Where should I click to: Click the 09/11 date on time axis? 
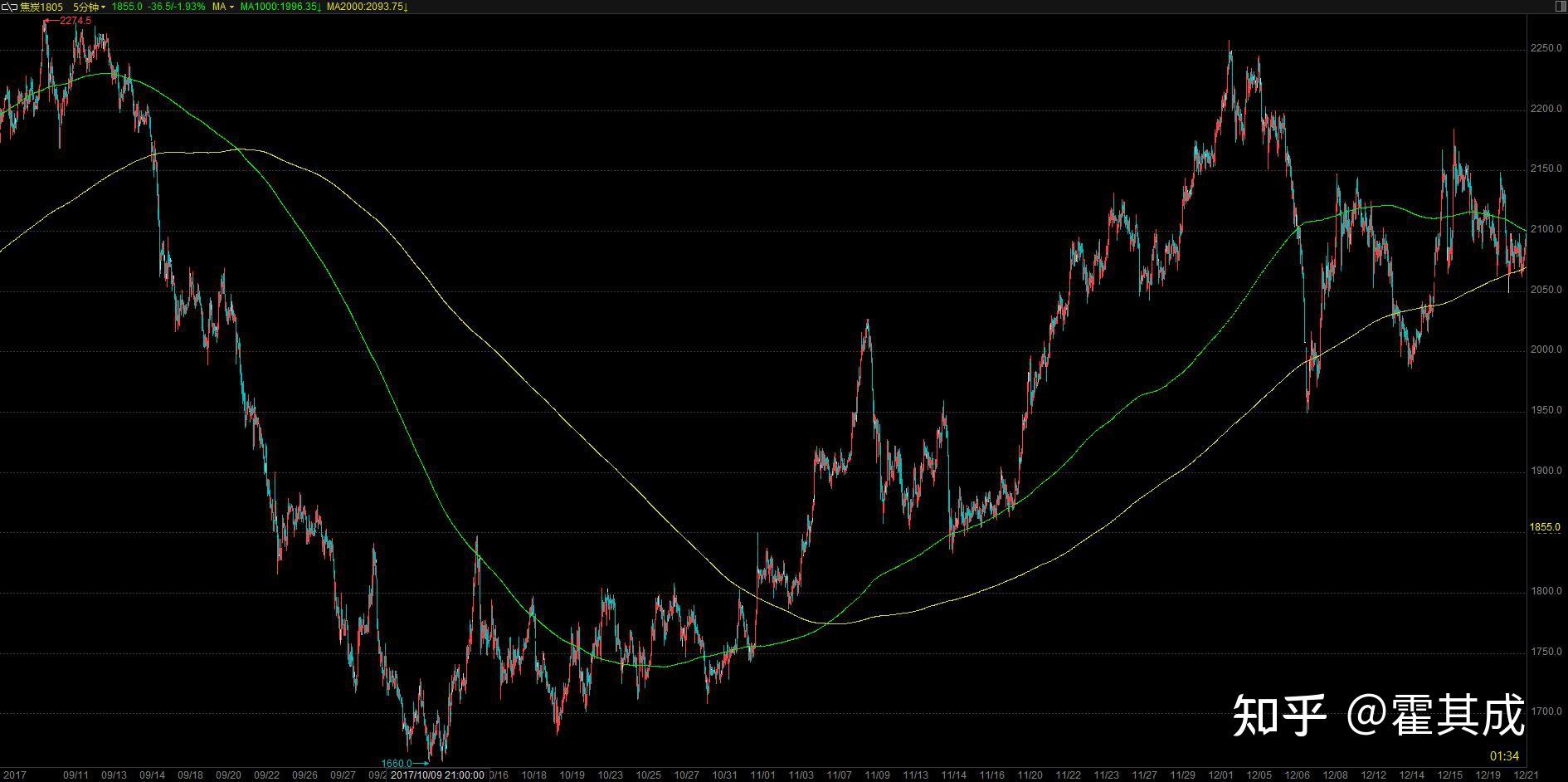coord(75,775)
